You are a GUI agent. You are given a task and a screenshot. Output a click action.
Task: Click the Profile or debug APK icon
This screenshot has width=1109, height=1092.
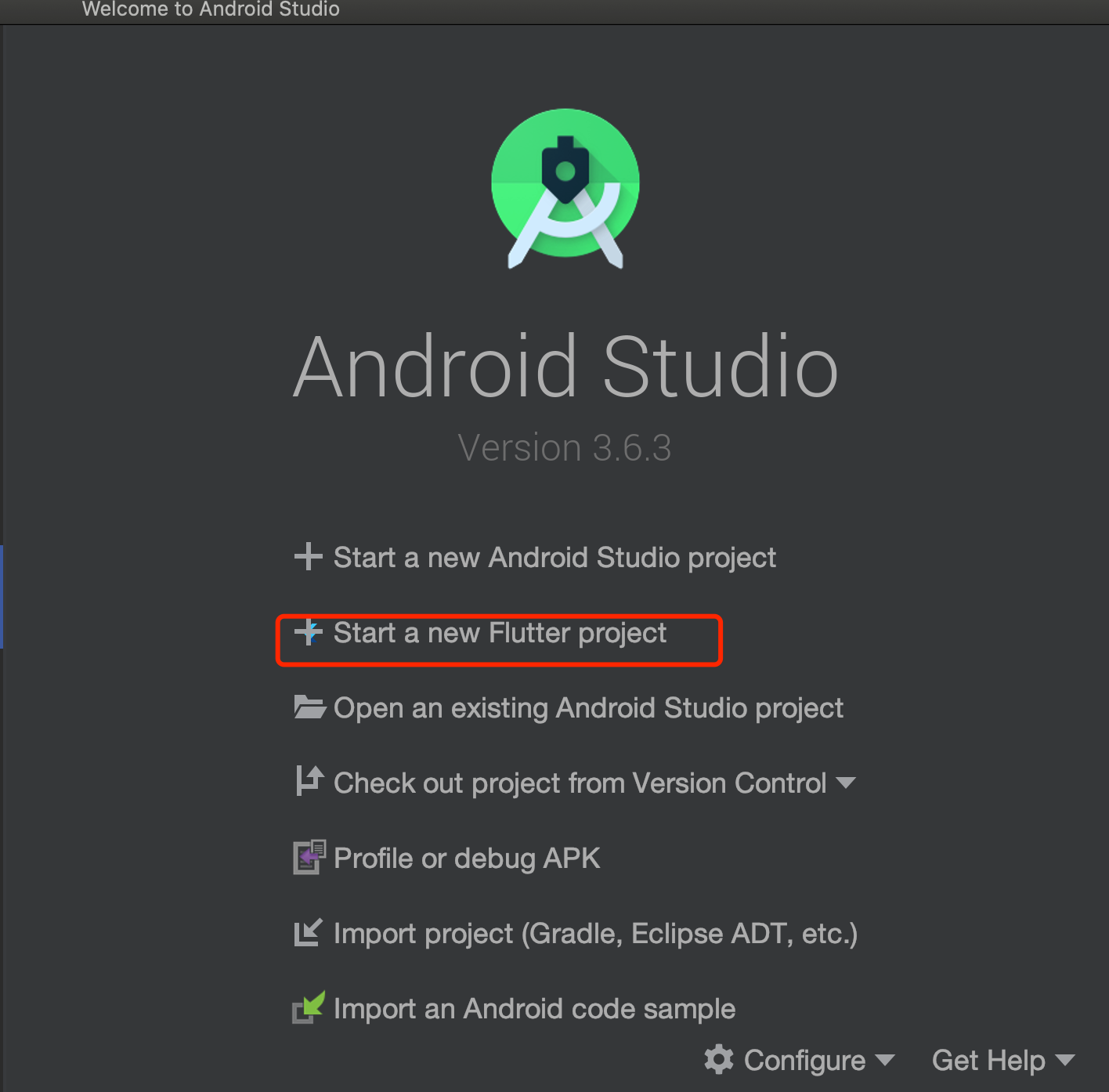[309, 857]
